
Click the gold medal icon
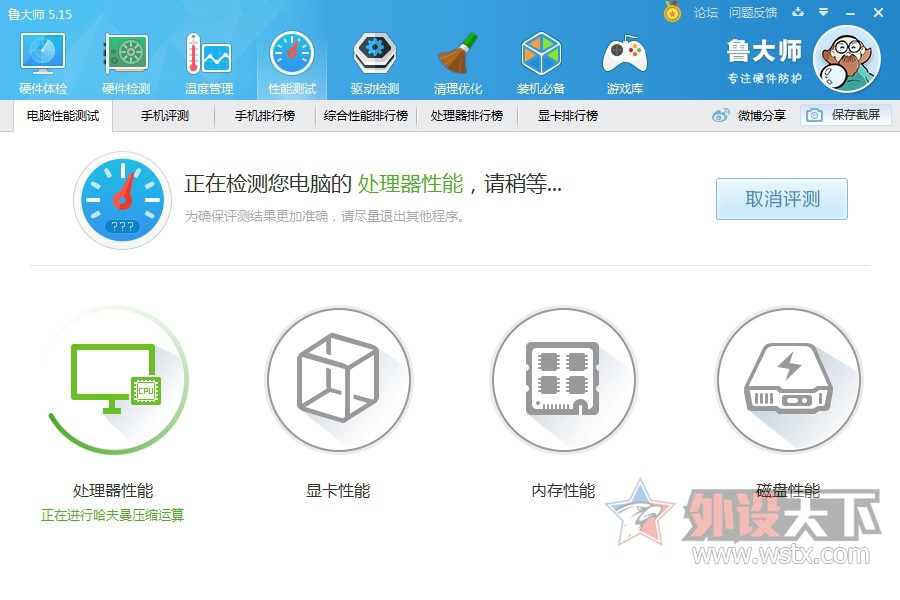pos(672,11)
